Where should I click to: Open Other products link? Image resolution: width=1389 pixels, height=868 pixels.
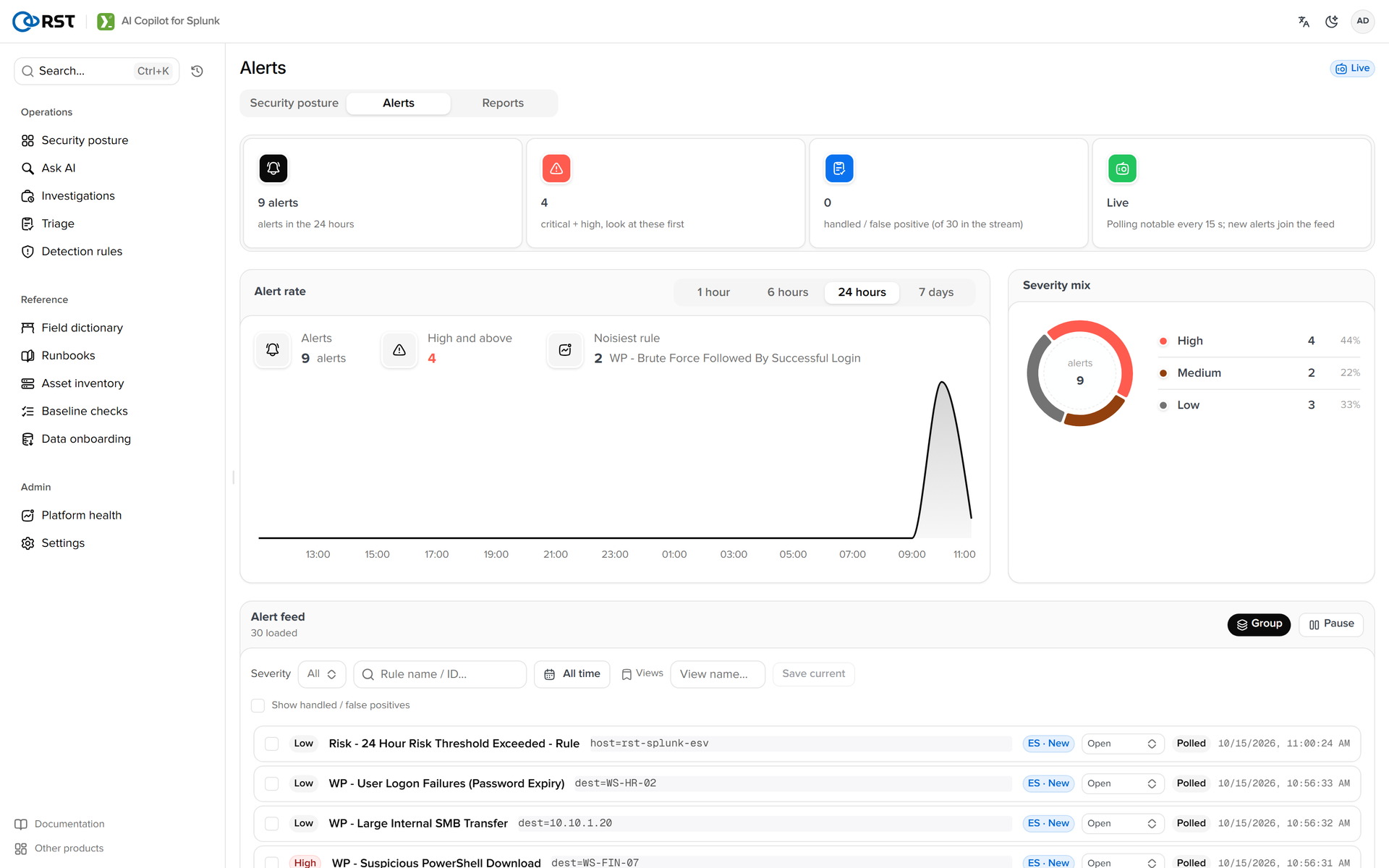pos(59,848)
